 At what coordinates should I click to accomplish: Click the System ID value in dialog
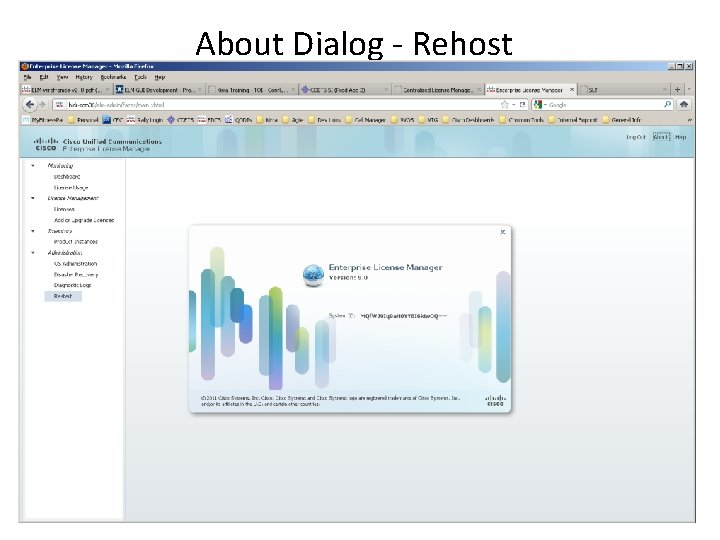coord(404,316)
